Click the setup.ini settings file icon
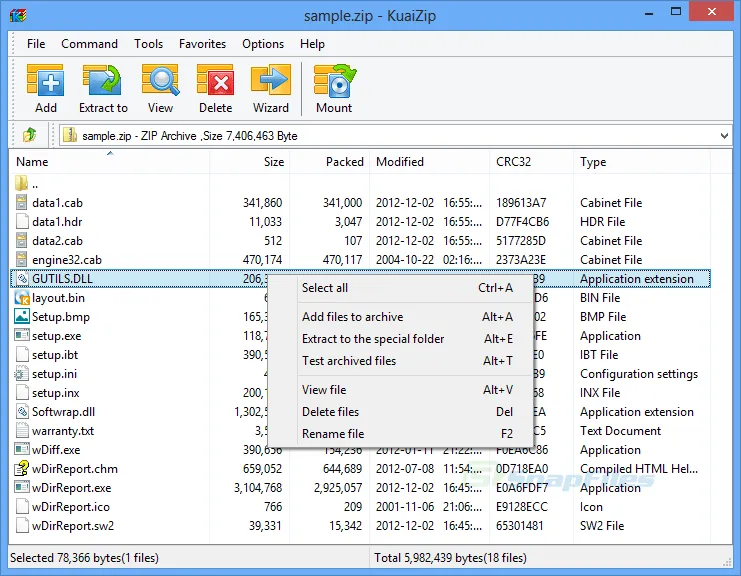 (x=21, y=373)
